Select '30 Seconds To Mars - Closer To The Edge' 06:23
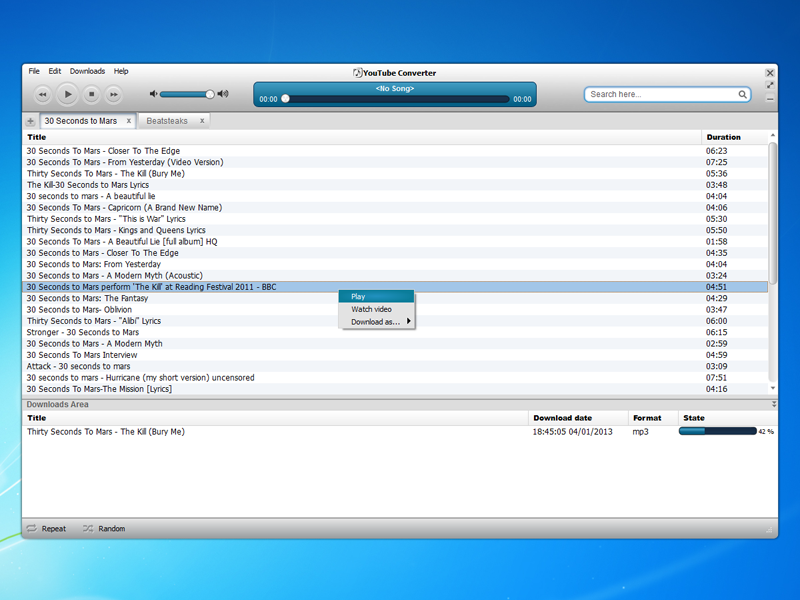The width and height of the screenshot is (800, 600). 395,151
